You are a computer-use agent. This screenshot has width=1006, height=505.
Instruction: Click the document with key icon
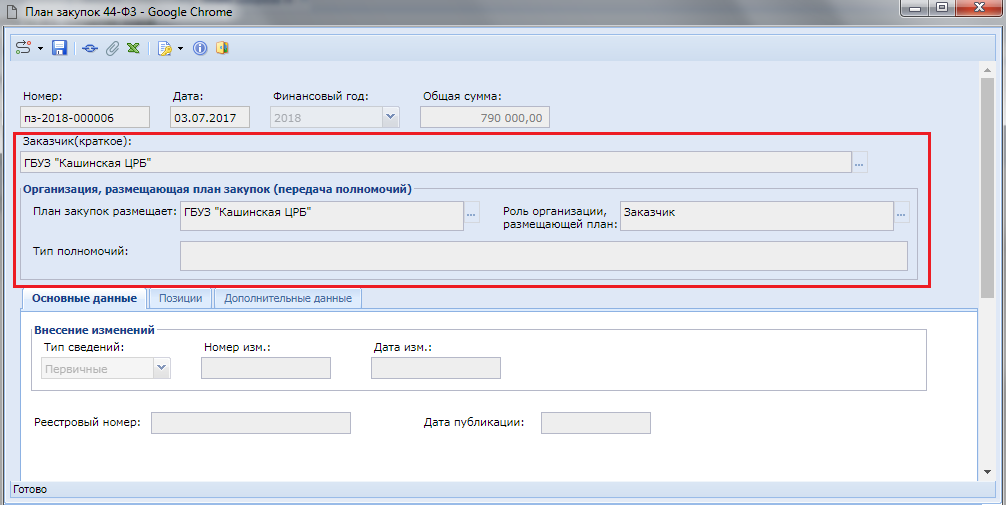[165, 48]
